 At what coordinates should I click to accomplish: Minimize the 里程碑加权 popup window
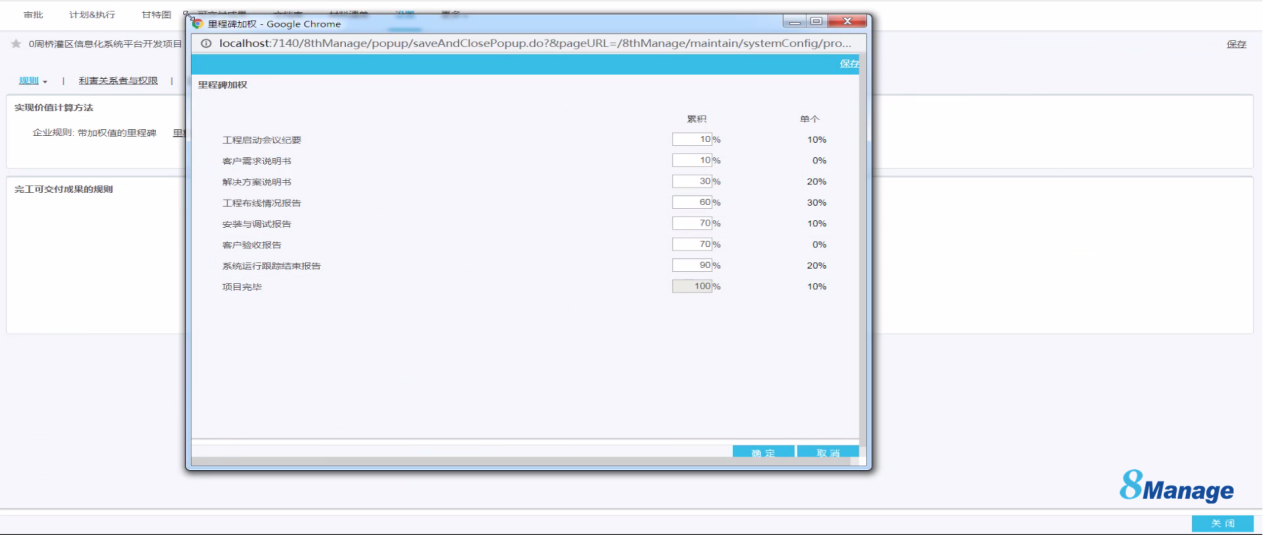click(x=795, y=22)
